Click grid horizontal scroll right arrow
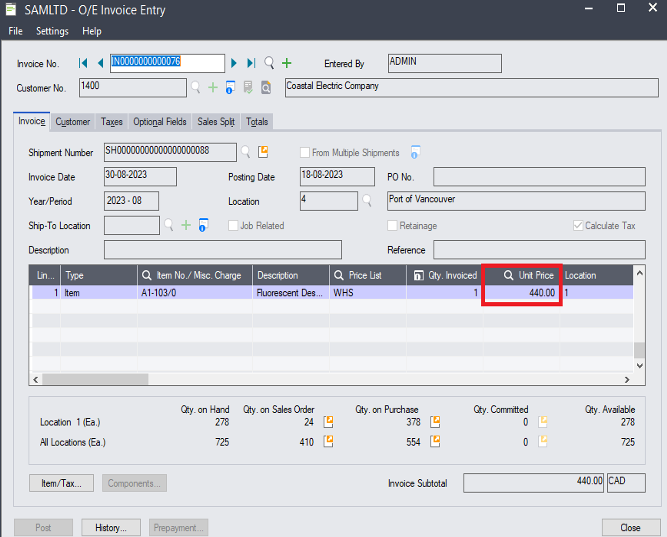 click(627, 380)
